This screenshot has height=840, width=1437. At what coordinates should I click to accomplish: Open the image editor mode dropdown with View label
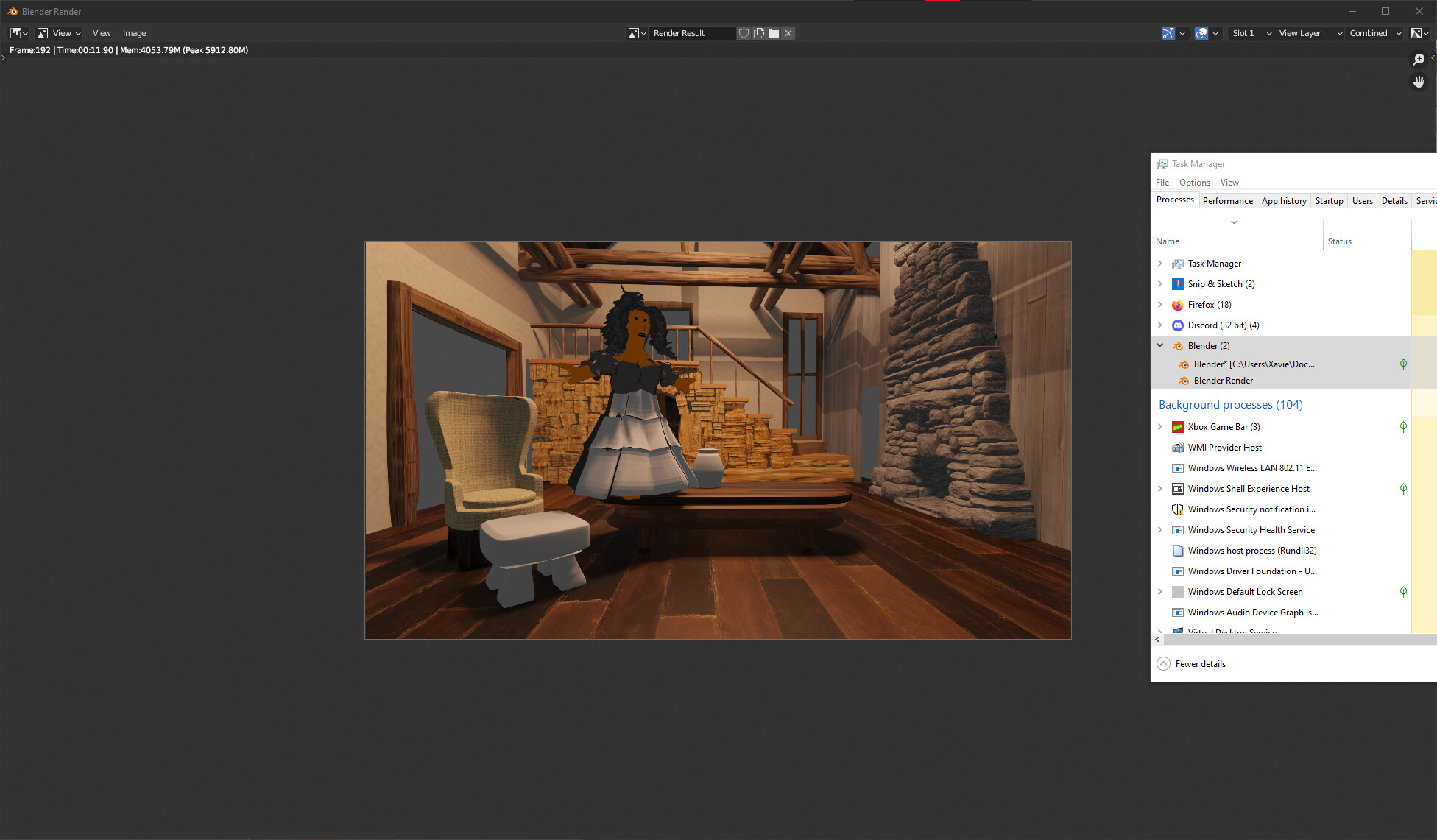pos(59,33)
